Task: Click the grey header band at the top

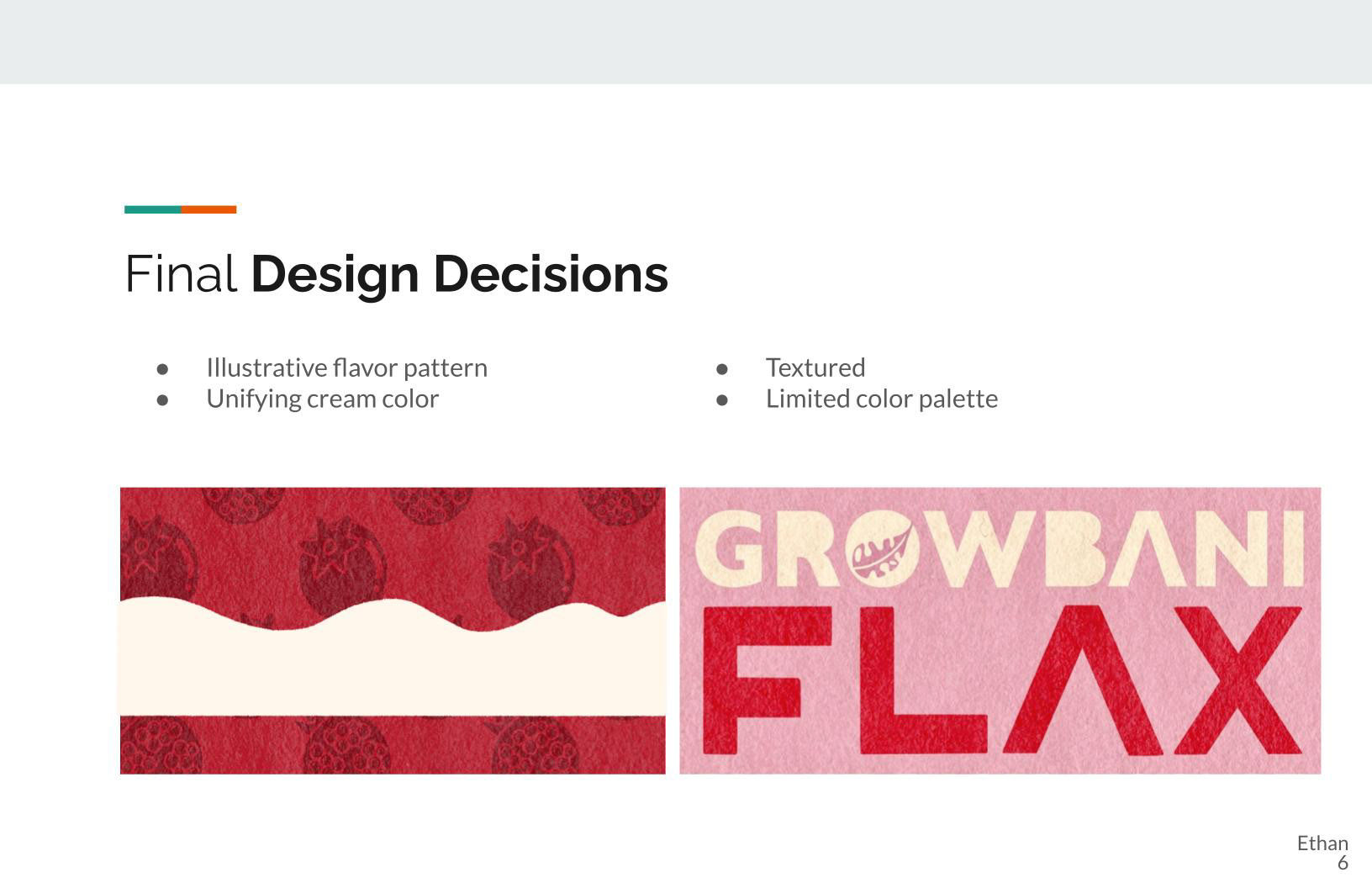Action: tap(686, 42)
